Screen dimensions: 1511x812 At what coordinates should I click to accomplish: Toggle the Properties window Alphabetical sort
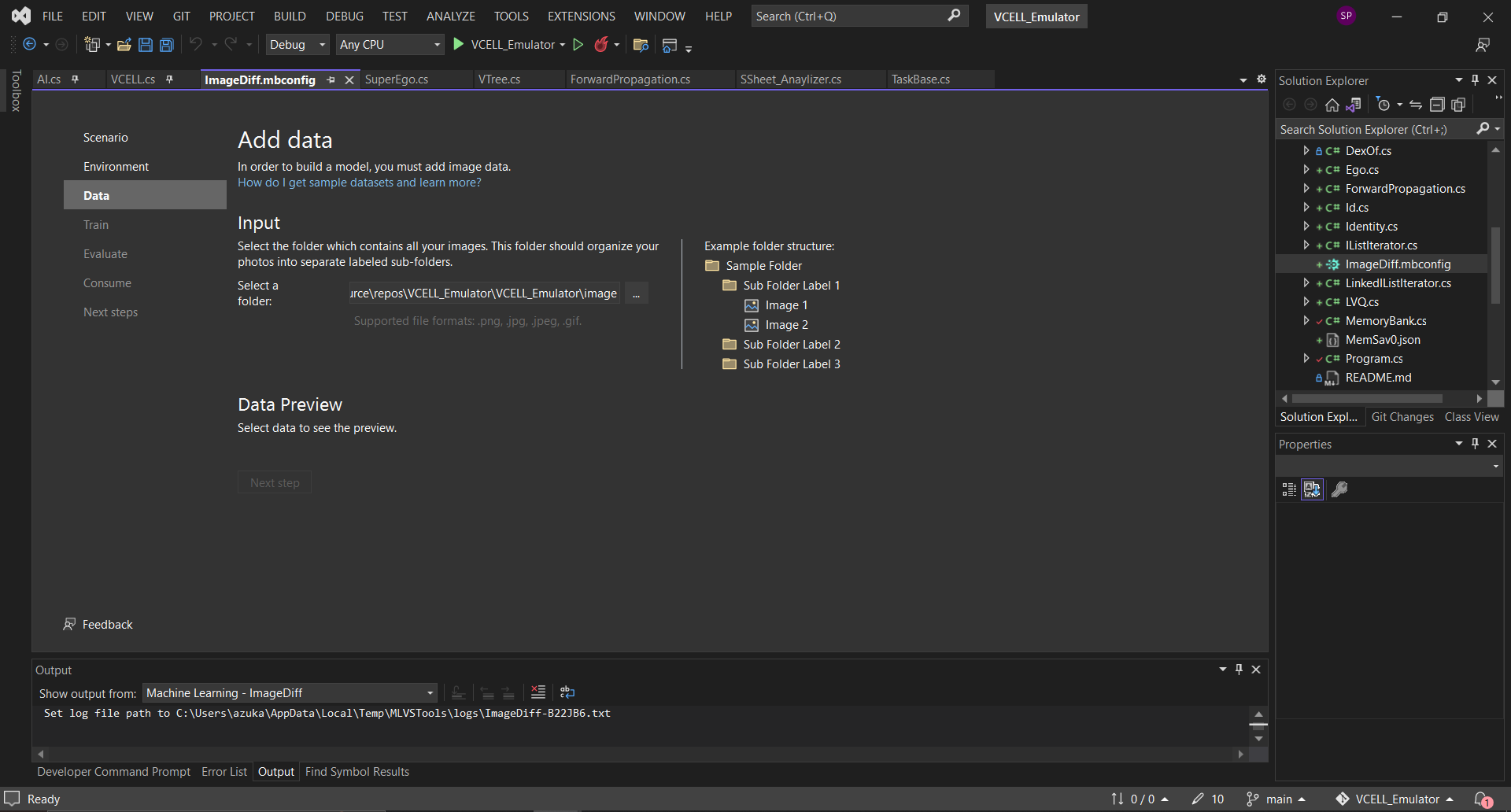click(1311, 489)
